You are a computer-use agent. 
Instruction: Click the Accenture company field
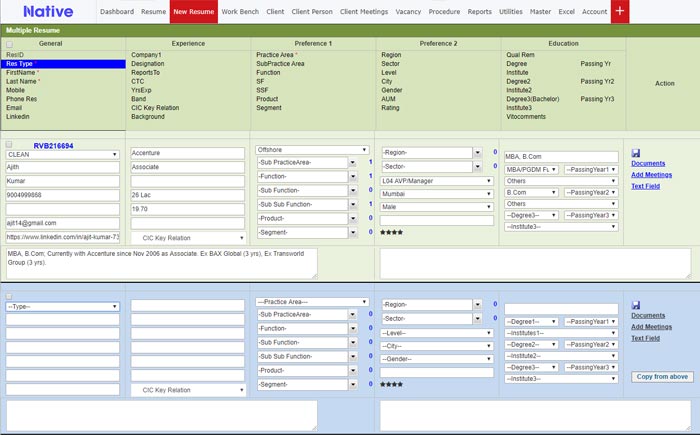click(x=188, y=153)
